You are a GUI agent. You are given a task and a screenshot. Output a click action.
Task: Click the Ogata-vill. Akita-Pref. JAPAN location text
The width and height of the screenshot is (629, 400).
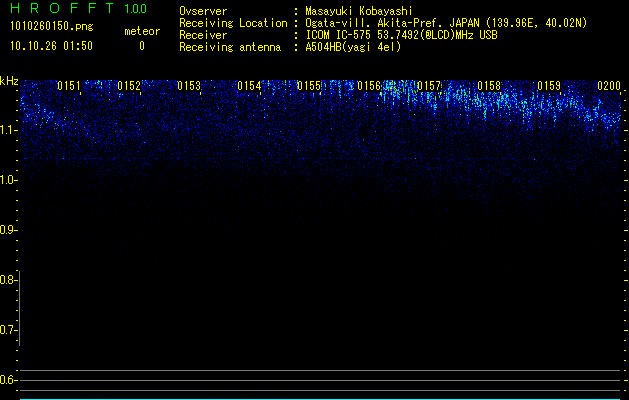[x=446, y=23]
